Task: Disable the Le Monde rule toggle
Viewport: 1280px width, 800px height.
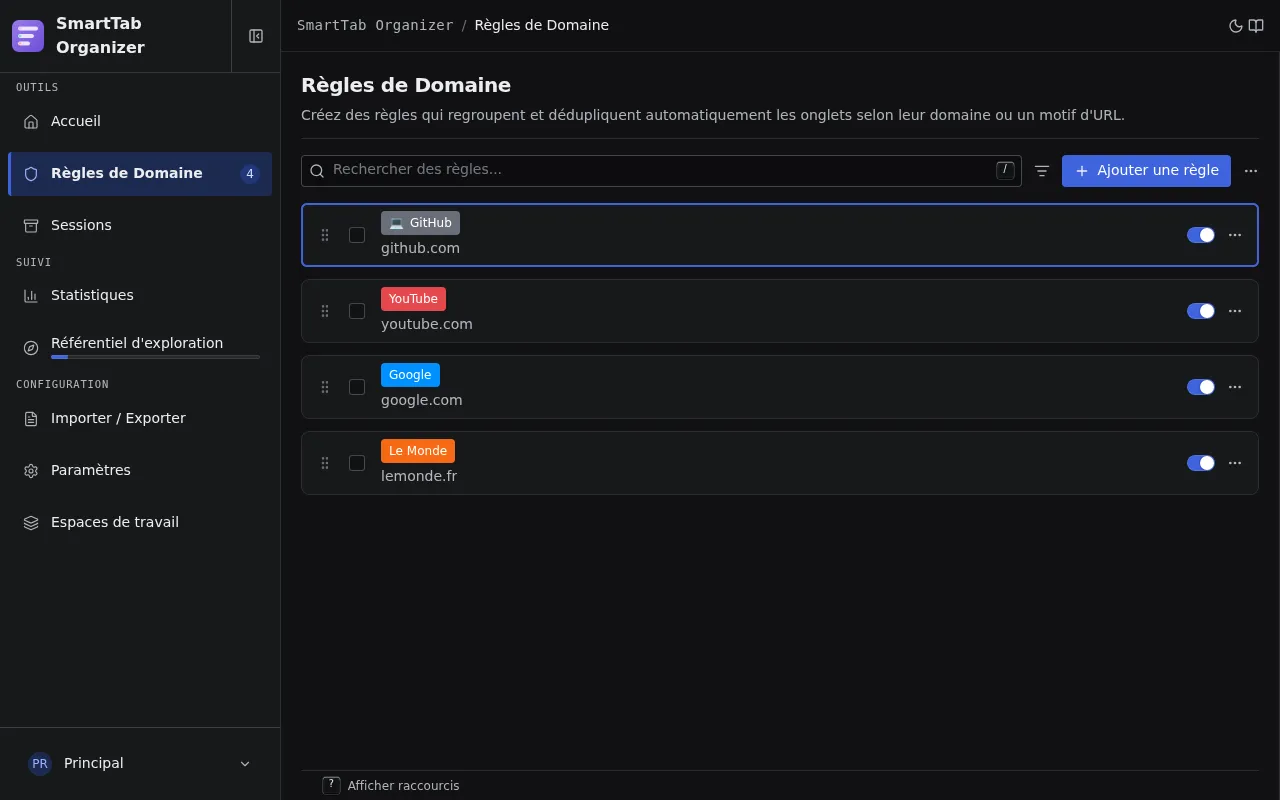Action: (x=1201, y=463)
